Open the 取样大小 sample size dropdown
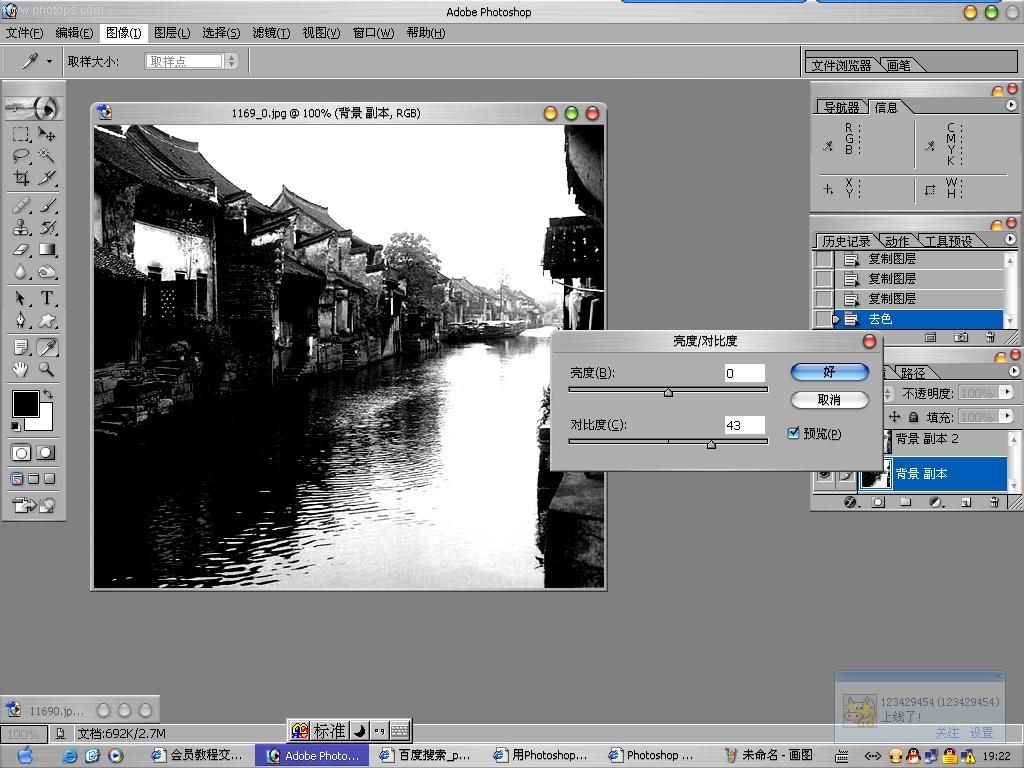The height and width of the screenshot is (768, 1024). click(x=231, y=61)
